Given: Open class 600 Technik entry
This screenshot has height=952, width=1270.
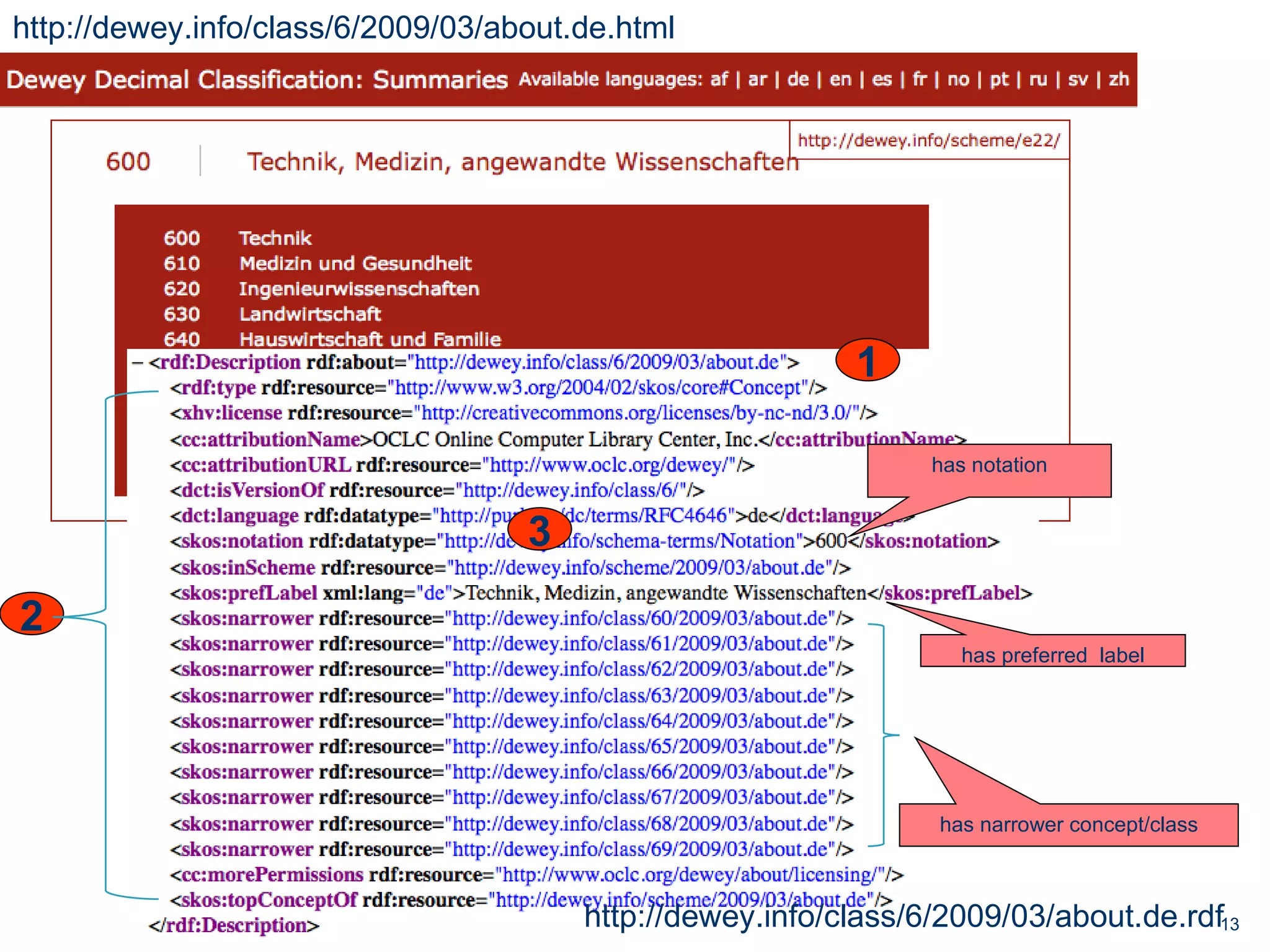Looking at the screenshot, I should pyautogui.click(x=238, y=239).
